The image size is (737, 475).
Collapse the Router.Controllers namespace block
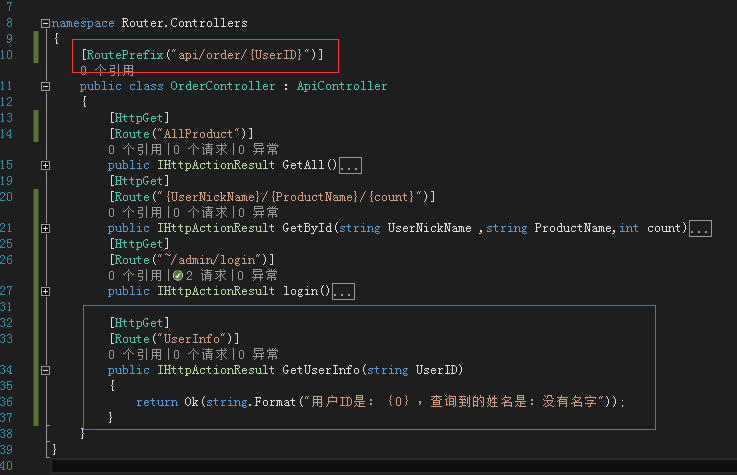tap(45, 23)
